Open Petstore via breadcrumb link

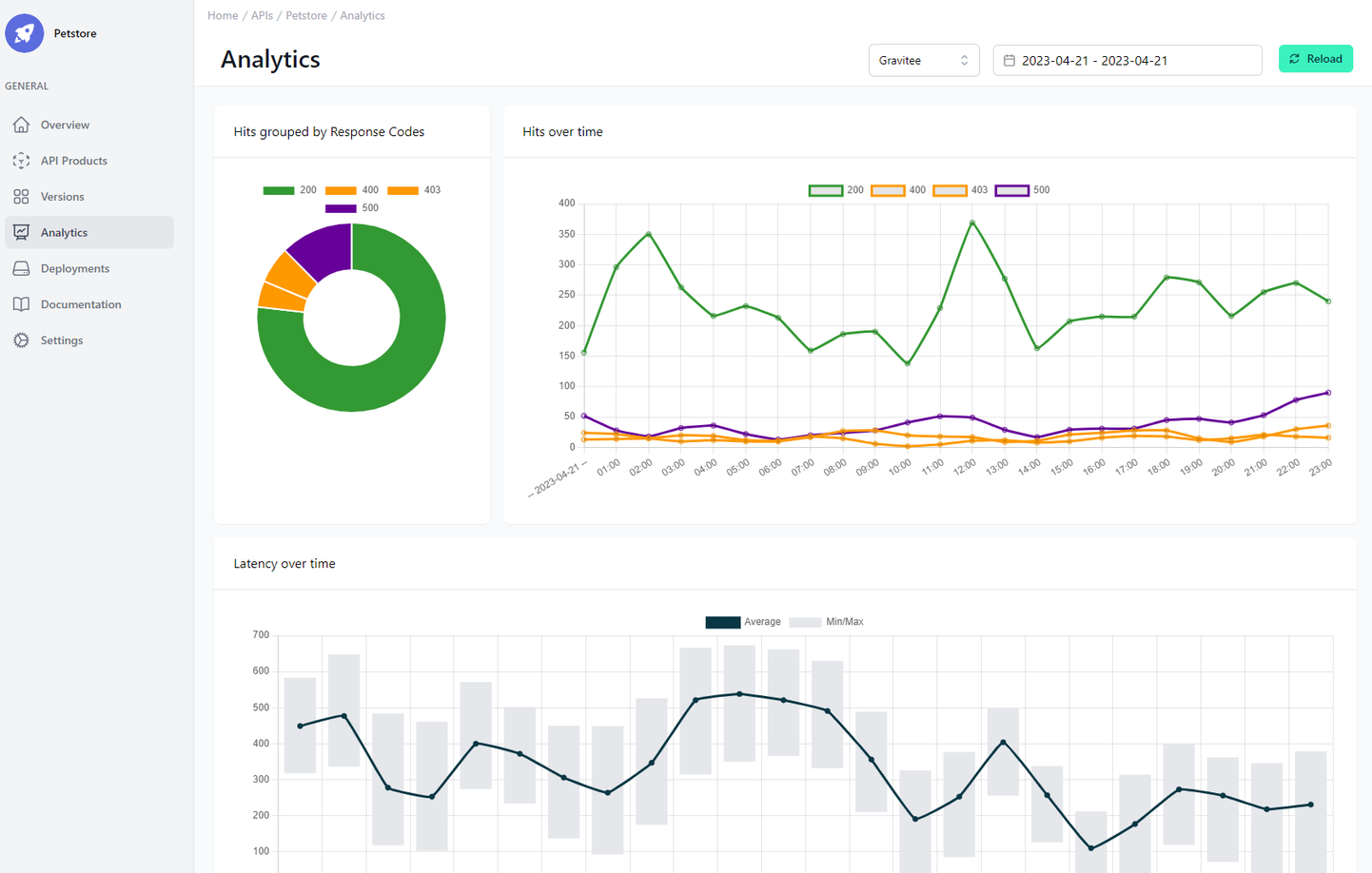(x=305, y=15)
